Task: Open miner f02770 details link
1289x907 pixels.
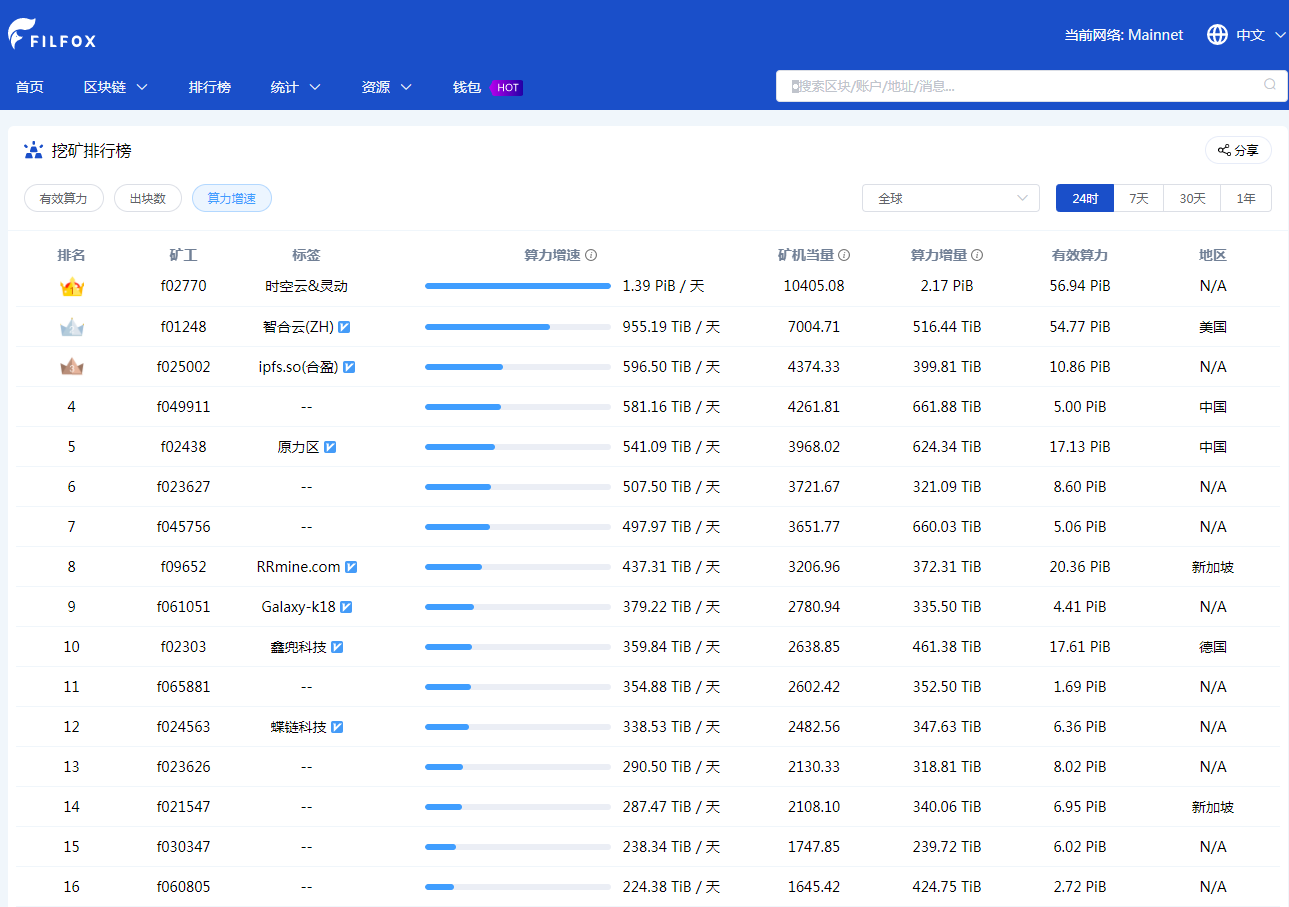Action: [183, 286]
